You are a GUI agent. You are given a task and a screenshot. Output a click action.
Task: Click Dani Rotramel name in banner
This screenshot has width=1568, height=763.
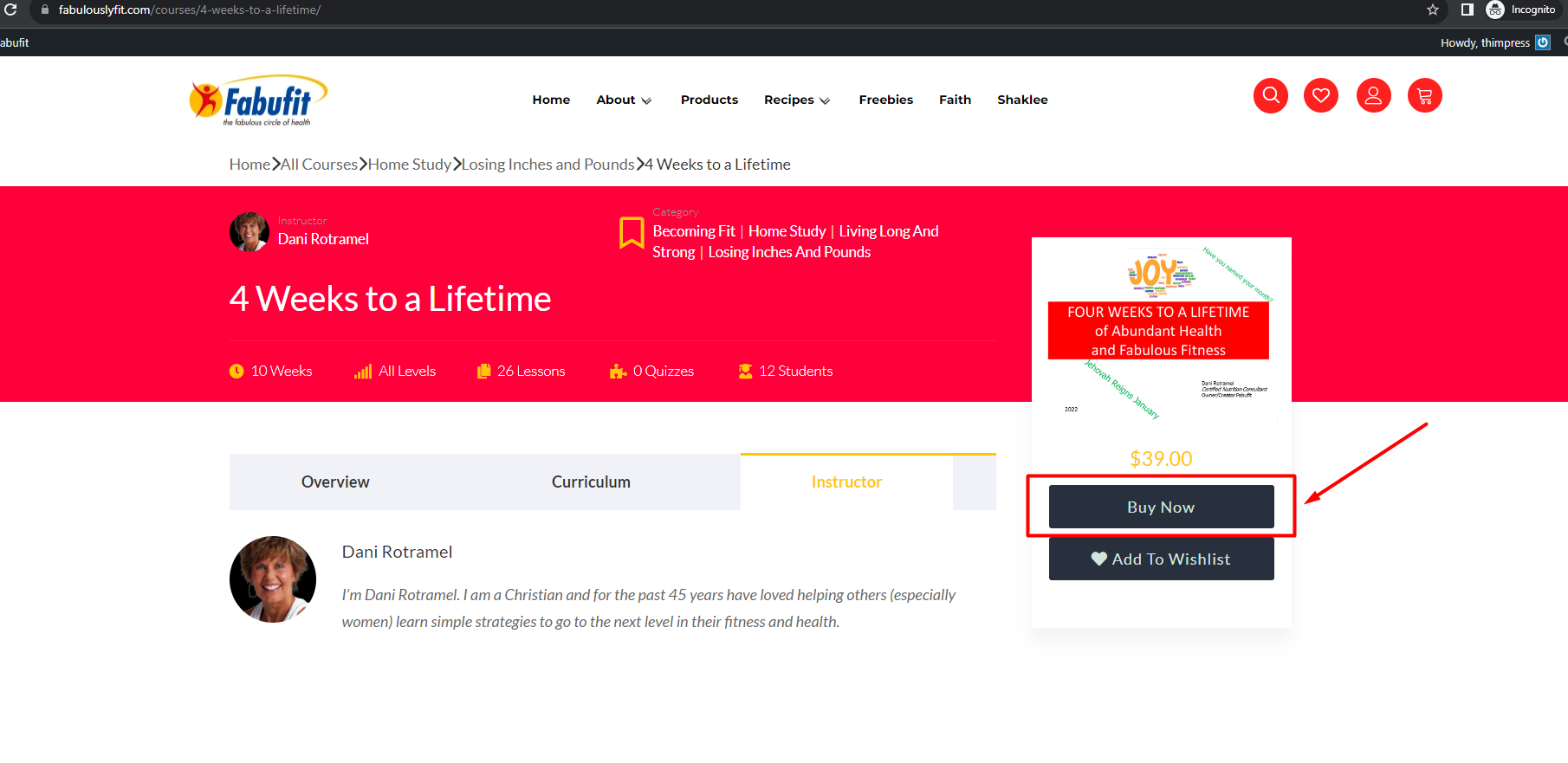(x=323, y=239)
